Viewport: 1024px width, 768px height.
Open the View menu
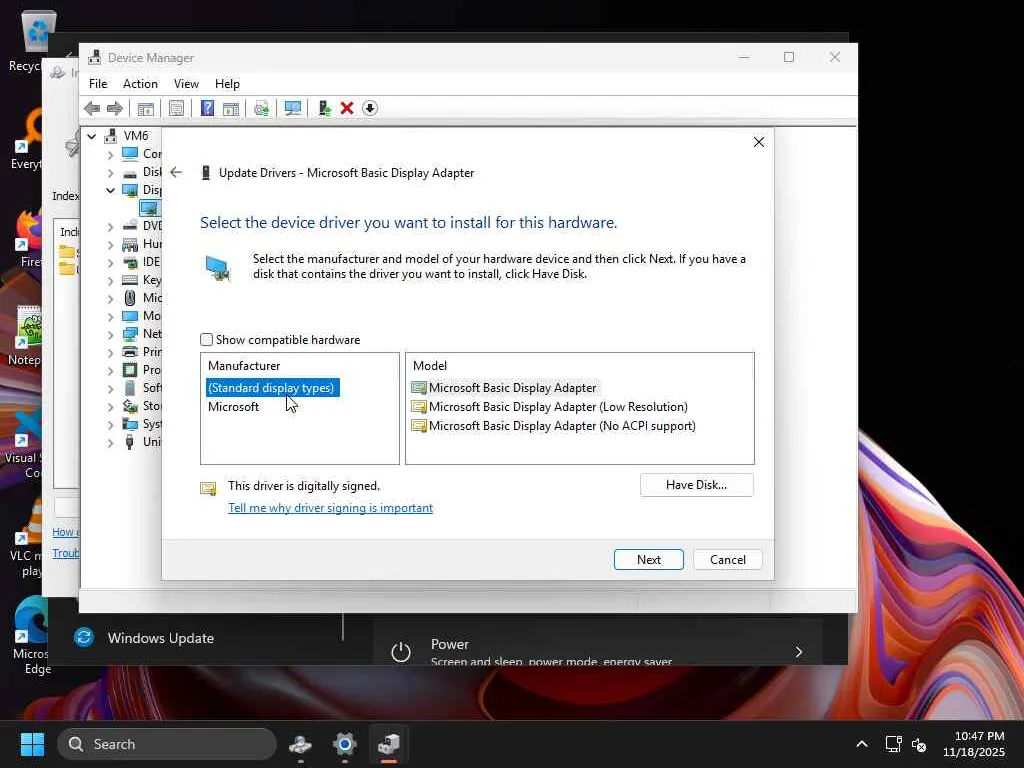186,84
